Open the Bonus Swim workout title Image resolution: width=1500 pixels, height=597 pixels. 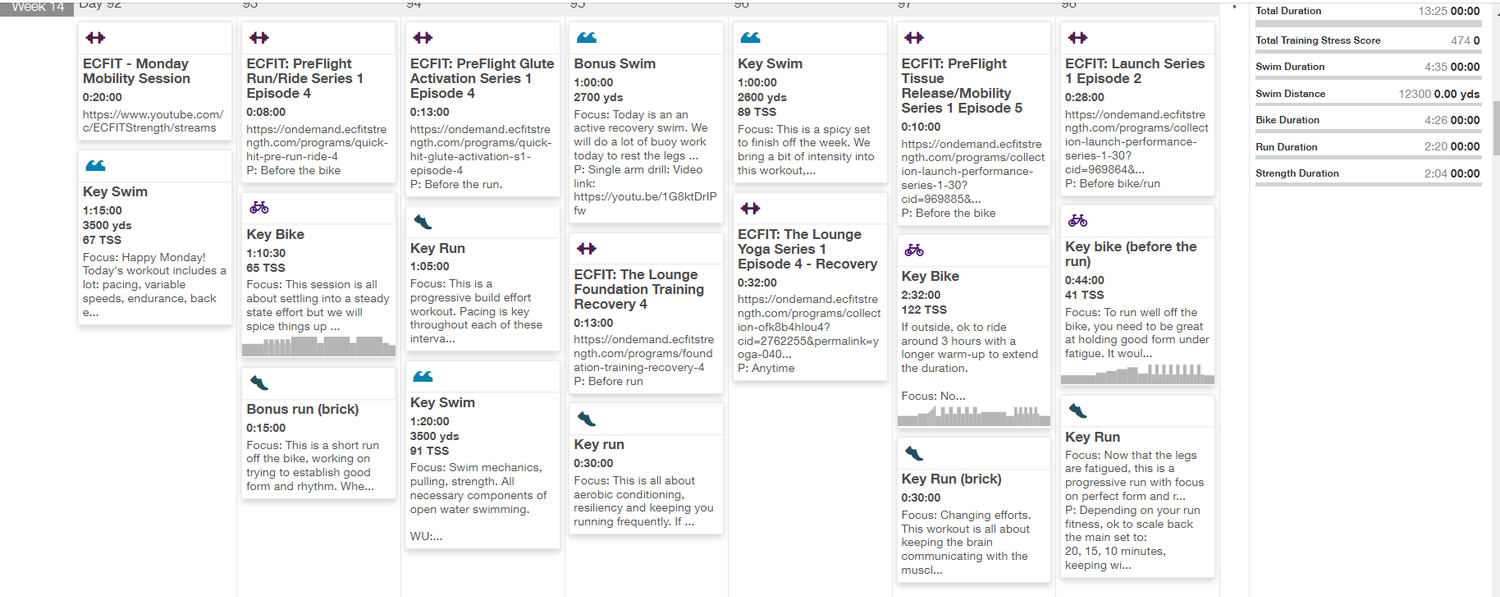(615, 64)
